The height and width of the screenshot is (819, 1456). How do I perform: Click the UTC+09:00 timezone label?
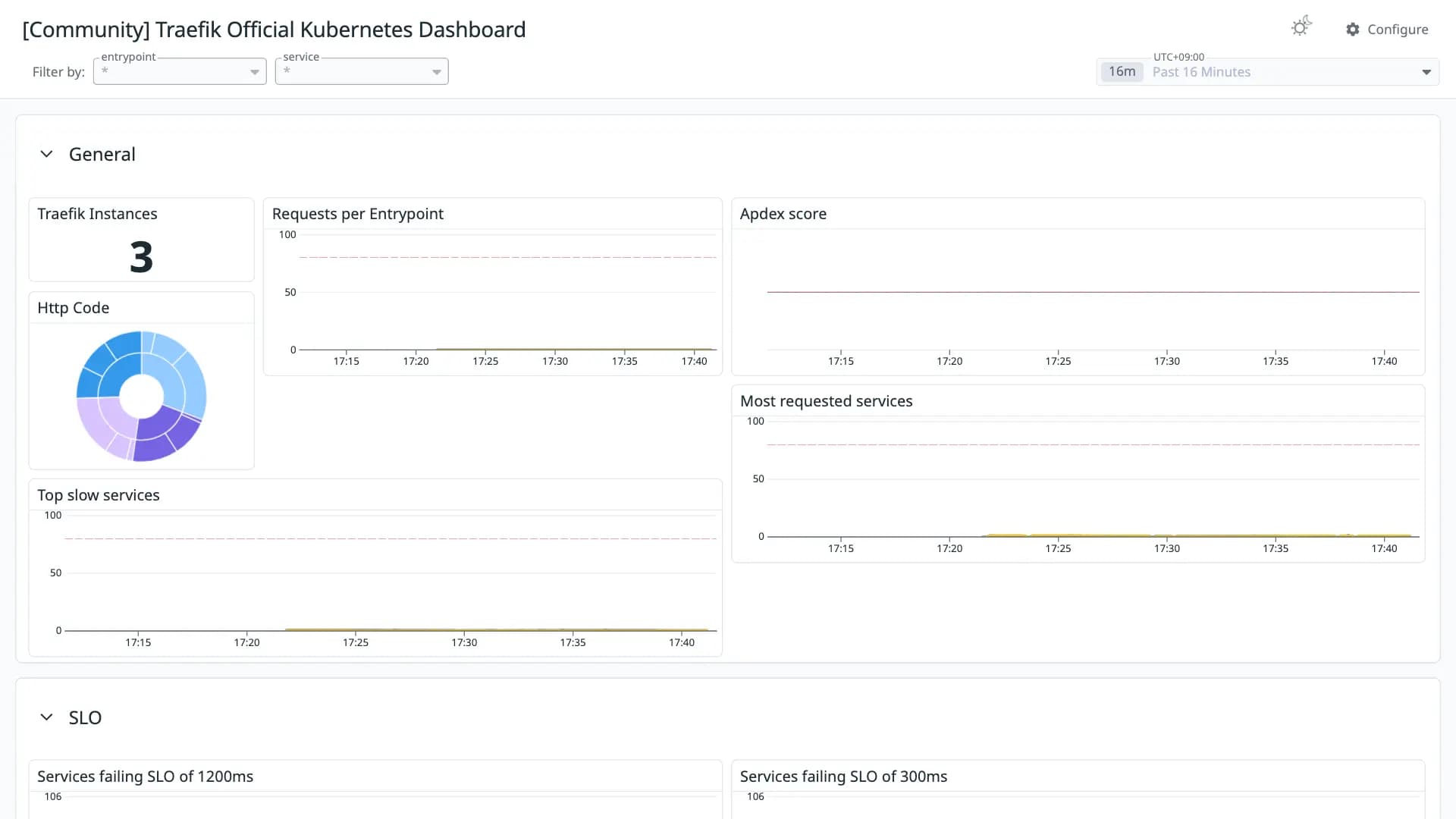tap(1178, 57)
